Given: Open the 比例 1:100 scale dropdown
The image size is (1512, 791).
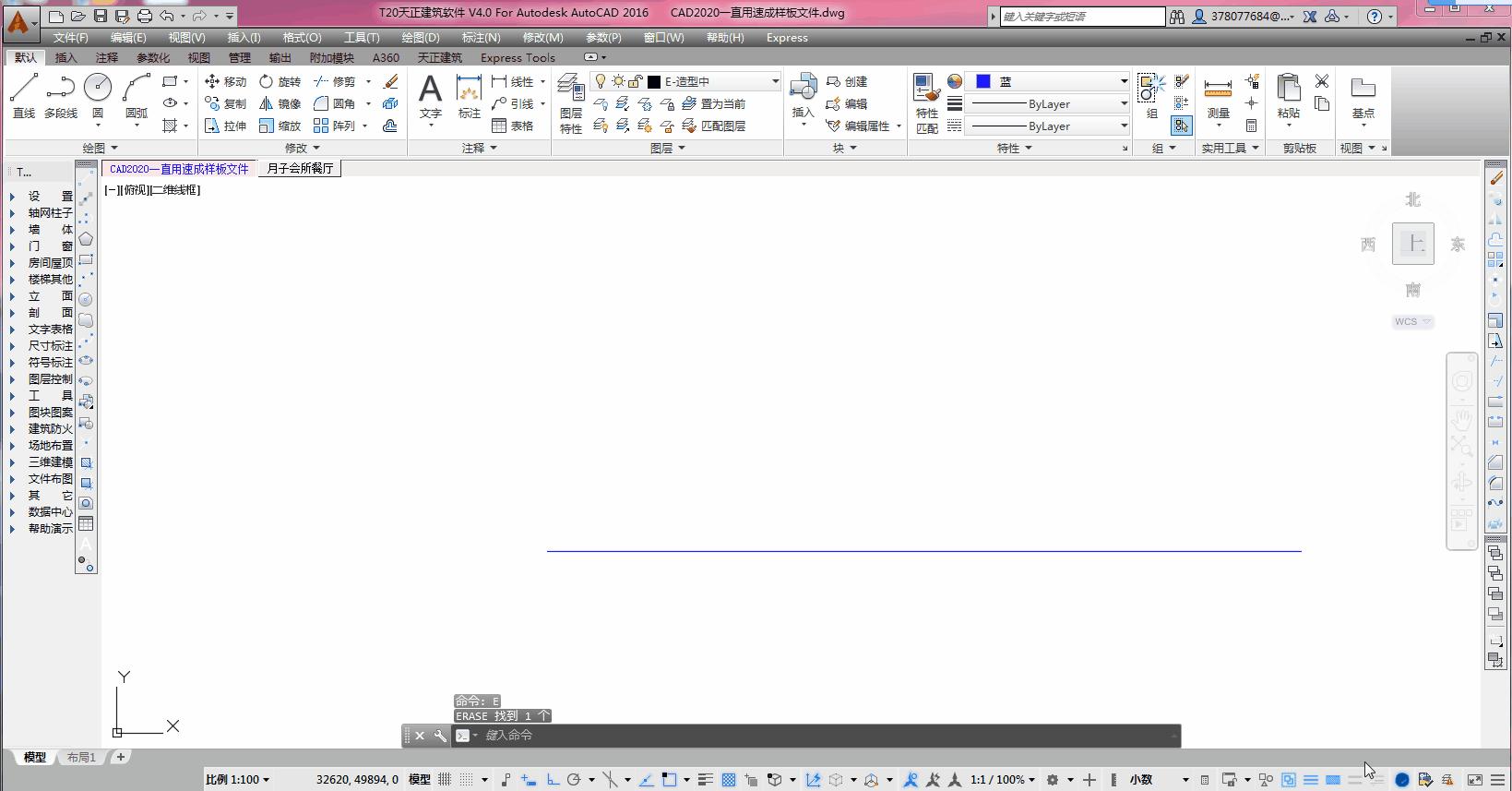Looking at the screenshot, I should pos(237,780).
